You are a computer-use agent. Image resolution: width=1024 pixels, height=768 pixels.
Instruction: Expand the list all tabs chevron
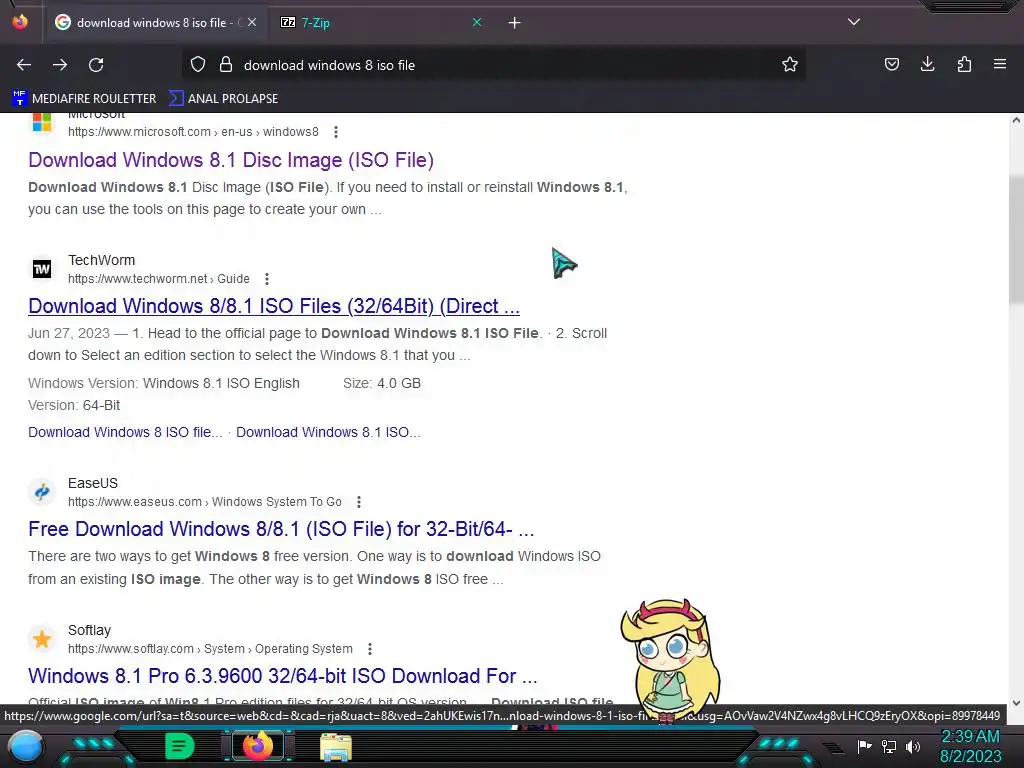pos(854,22)
